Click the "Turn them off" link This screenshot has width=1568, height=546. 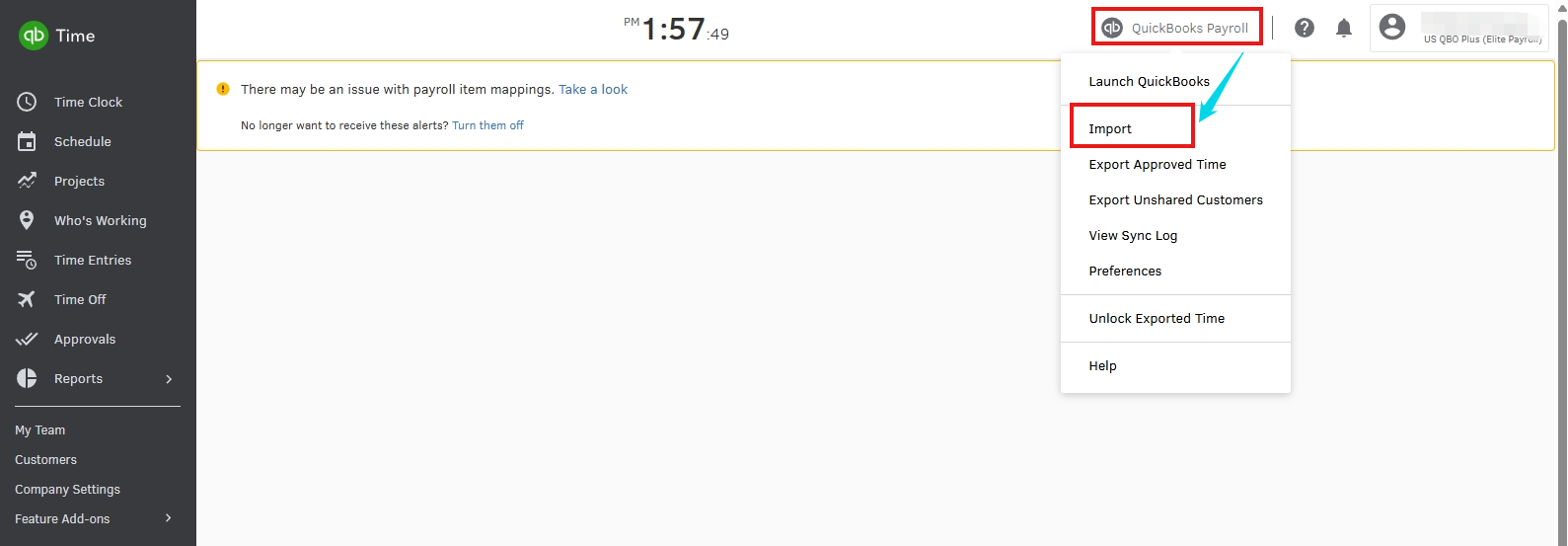[x=487, y=125]
